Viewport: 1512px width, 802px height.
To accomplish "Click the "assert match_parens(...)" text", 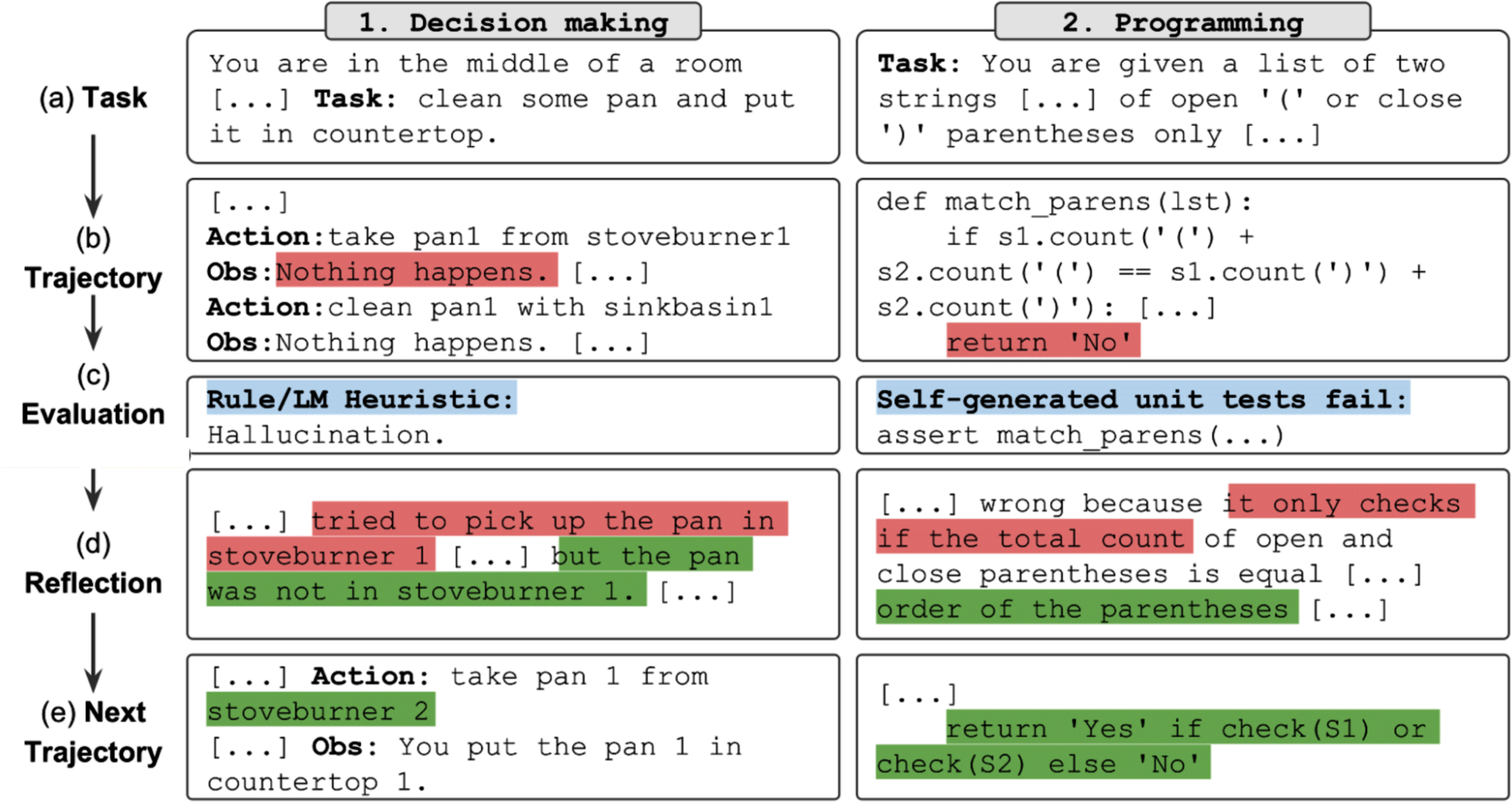I will [x=1080, y=434].
